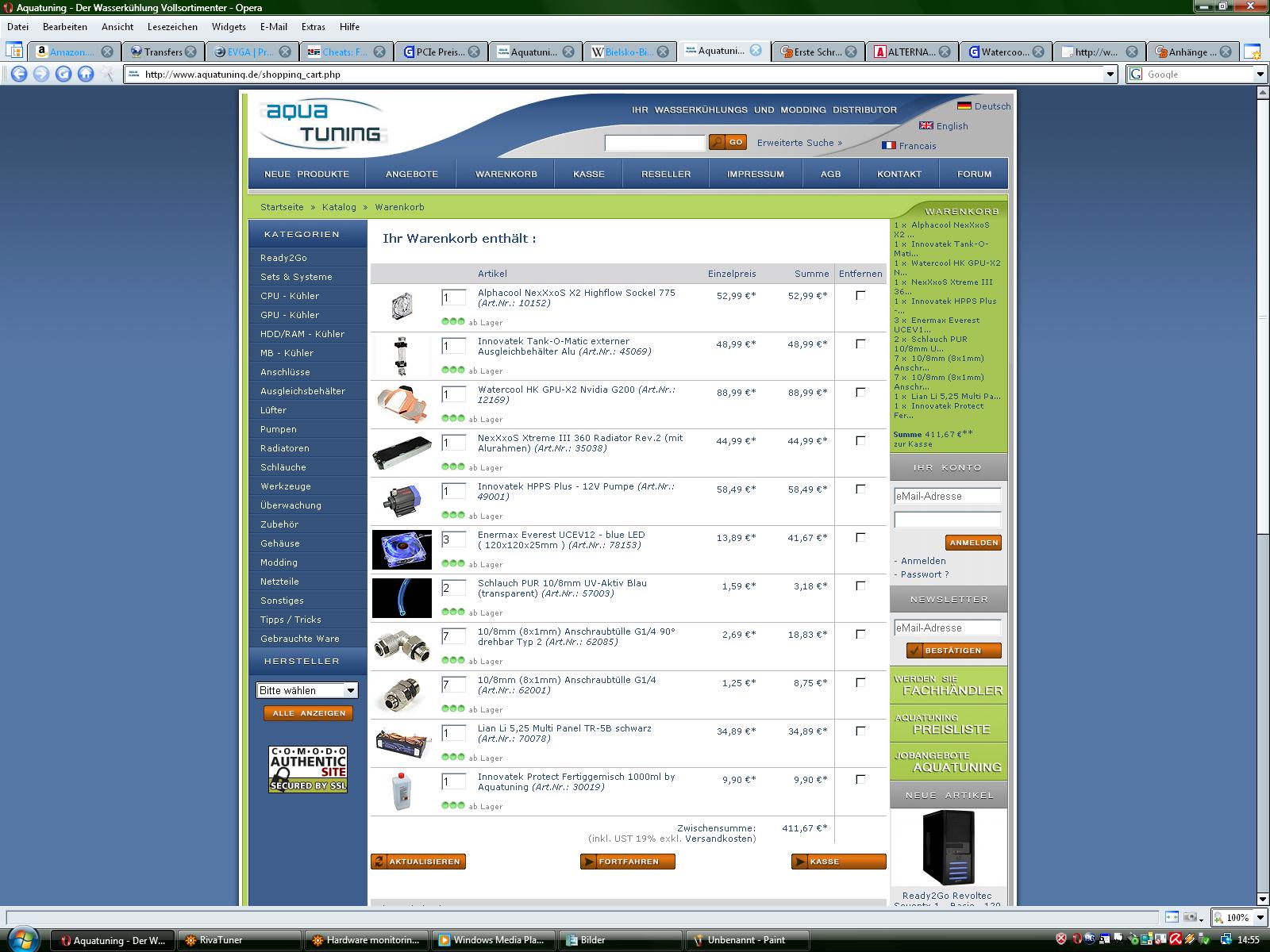The height and width of the screenshot is (952, 1270).
Task: Click the new tab icon right of tabs
Action: (x=1252, y=52)
